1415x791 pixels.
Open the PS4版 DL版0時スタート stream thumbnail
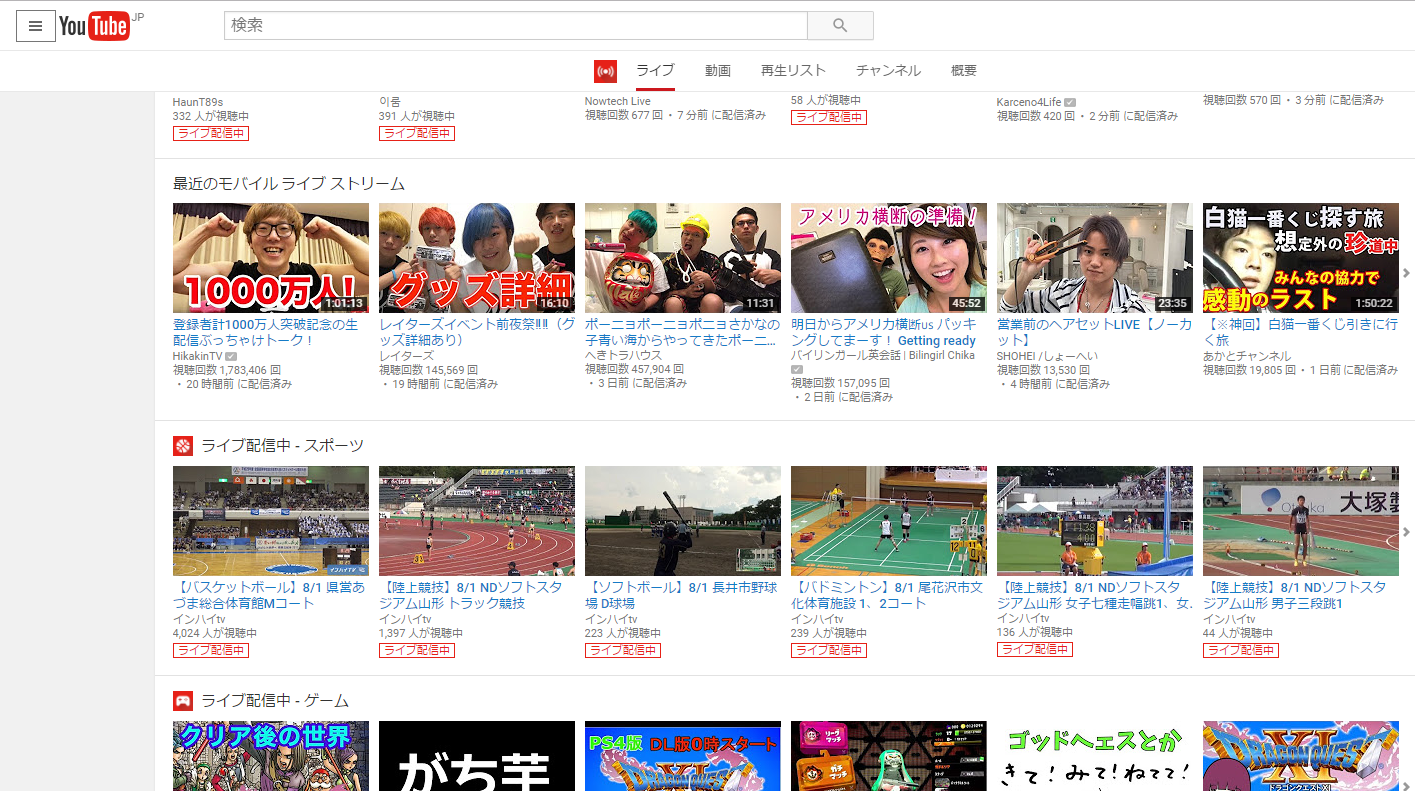pos(683,756)
